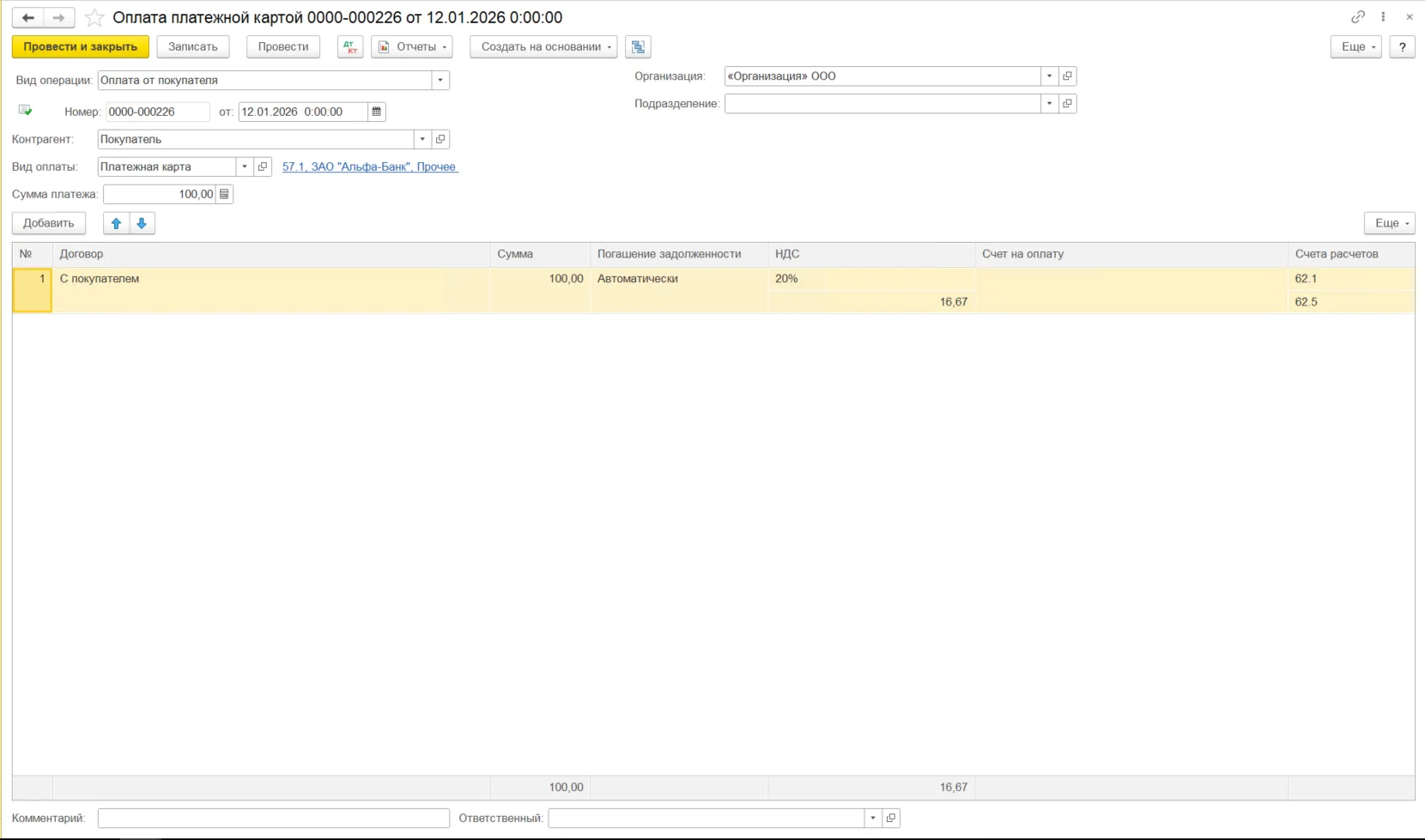Open help with the ? button
1425x840 pixels.
tap(1403, 47)
